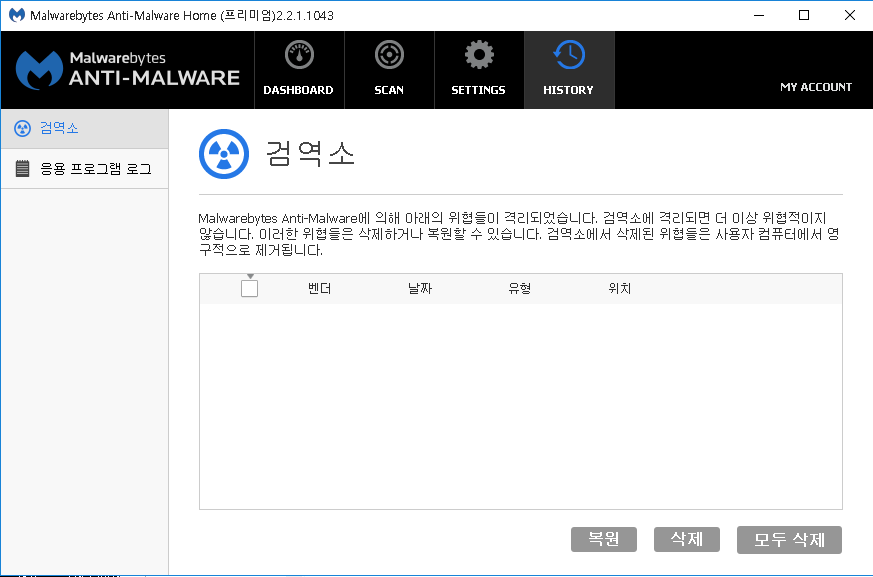Sort by 벤더 column header
This screenshot has height=577, width=873.
point(320,288)
